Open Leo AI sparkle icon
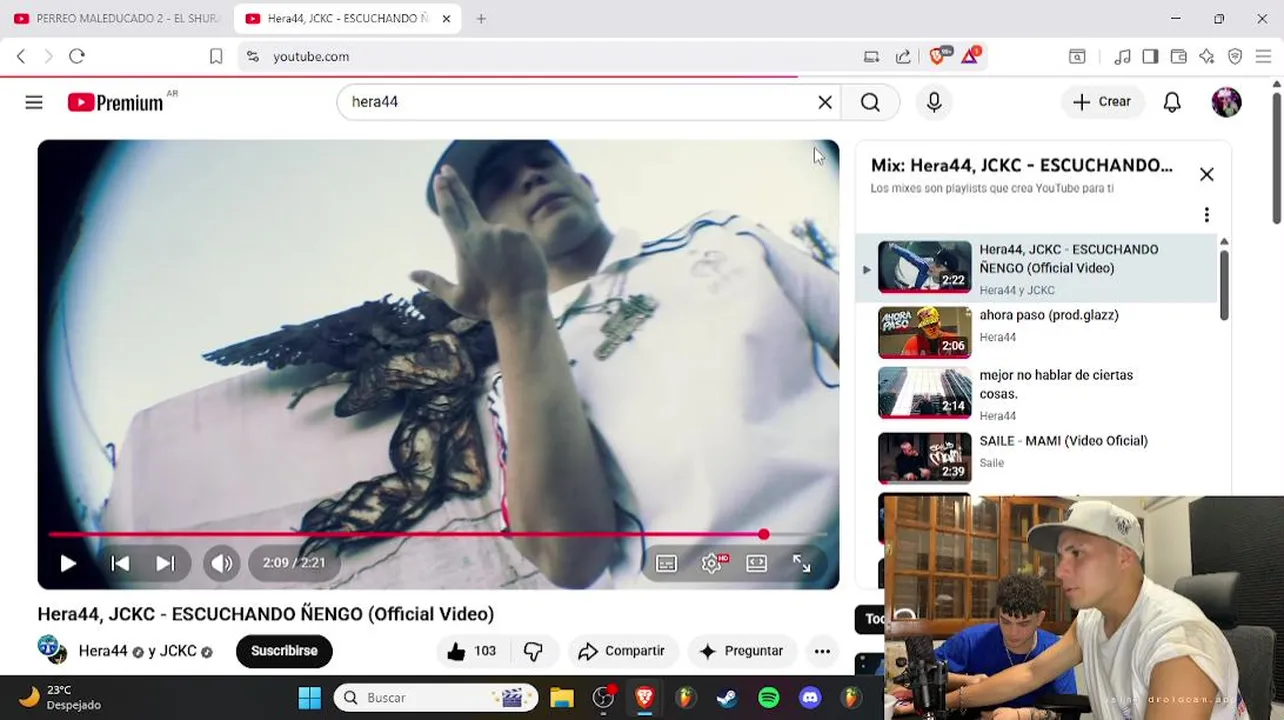1284x720 pixels. click(1207, 57)
